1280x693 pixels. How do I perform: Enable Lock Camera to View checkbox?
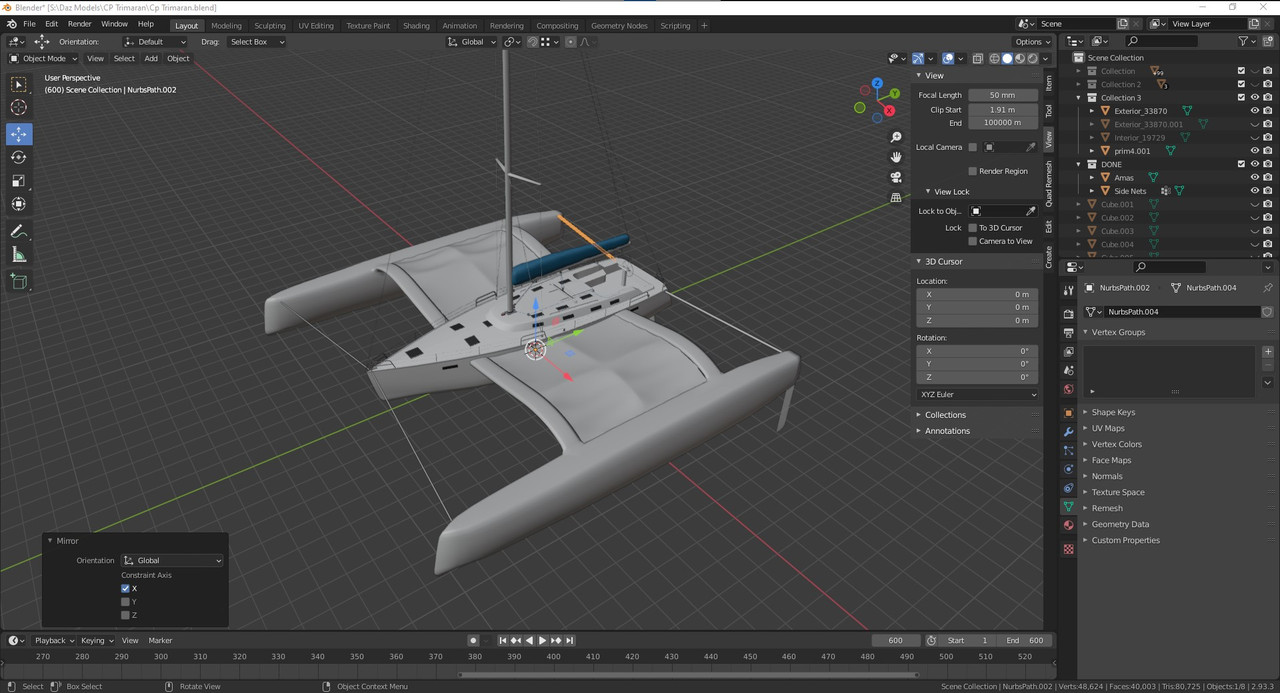(972, 241)
